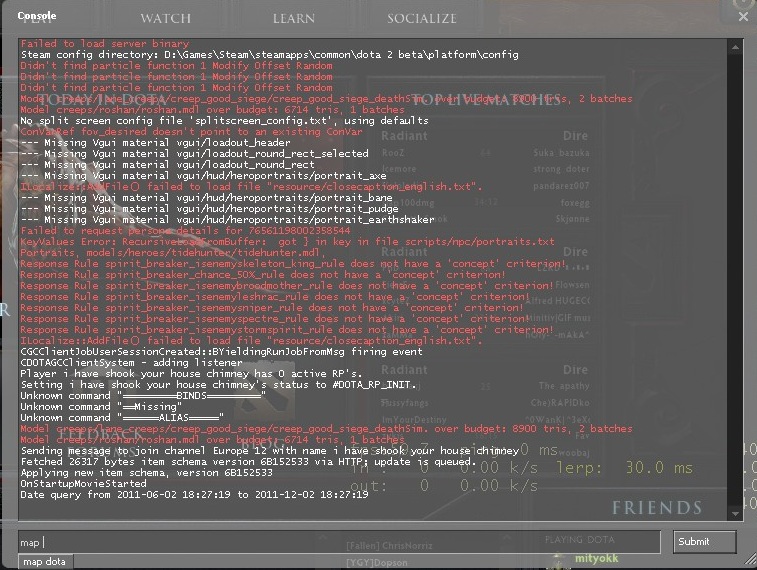Focus the console command input field
757x570 pixels.
339,542
